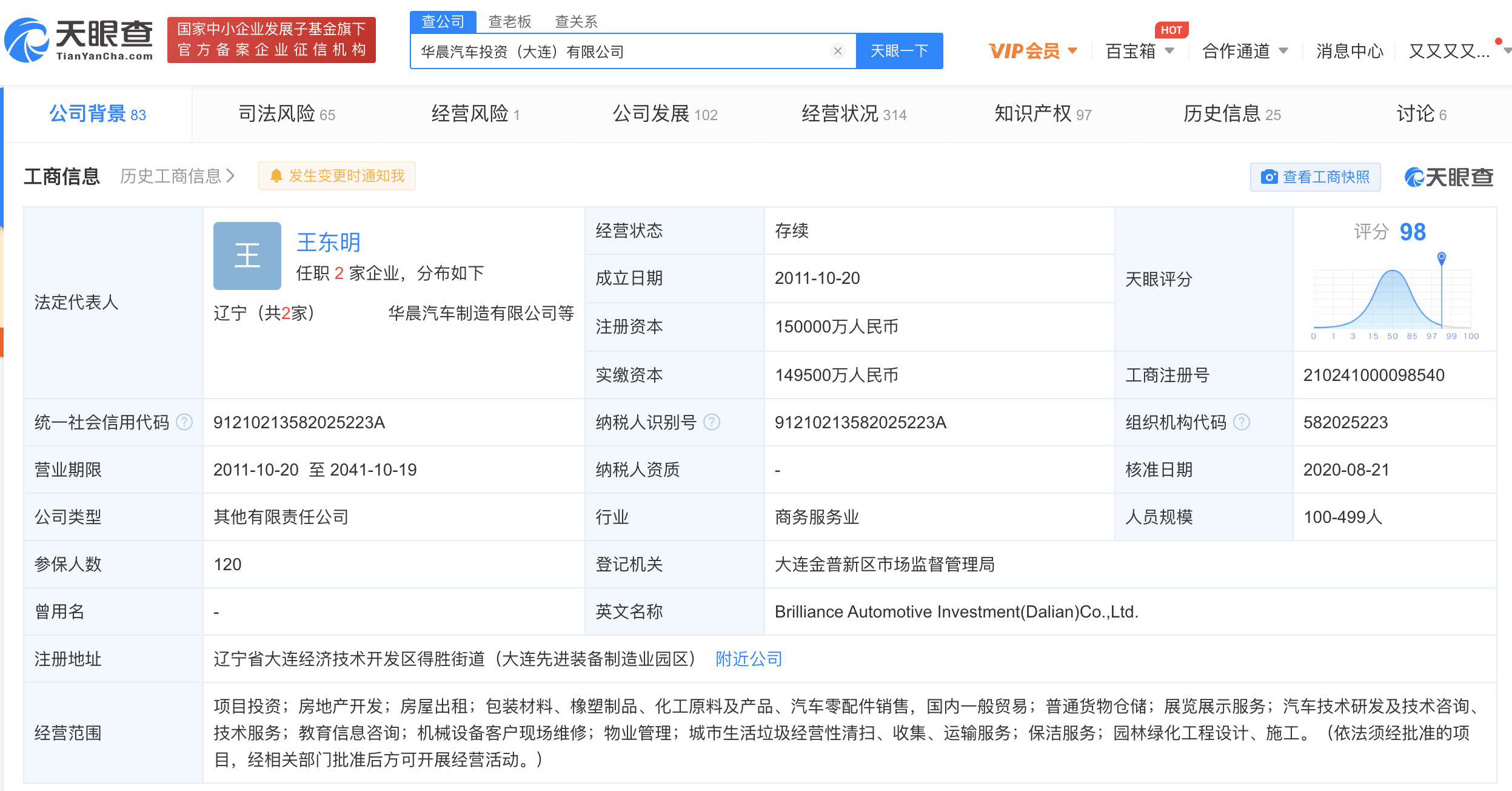This screenshot has width=1512, height=791.
Task: Open the 历史信息 tab
Action: 1232,114
